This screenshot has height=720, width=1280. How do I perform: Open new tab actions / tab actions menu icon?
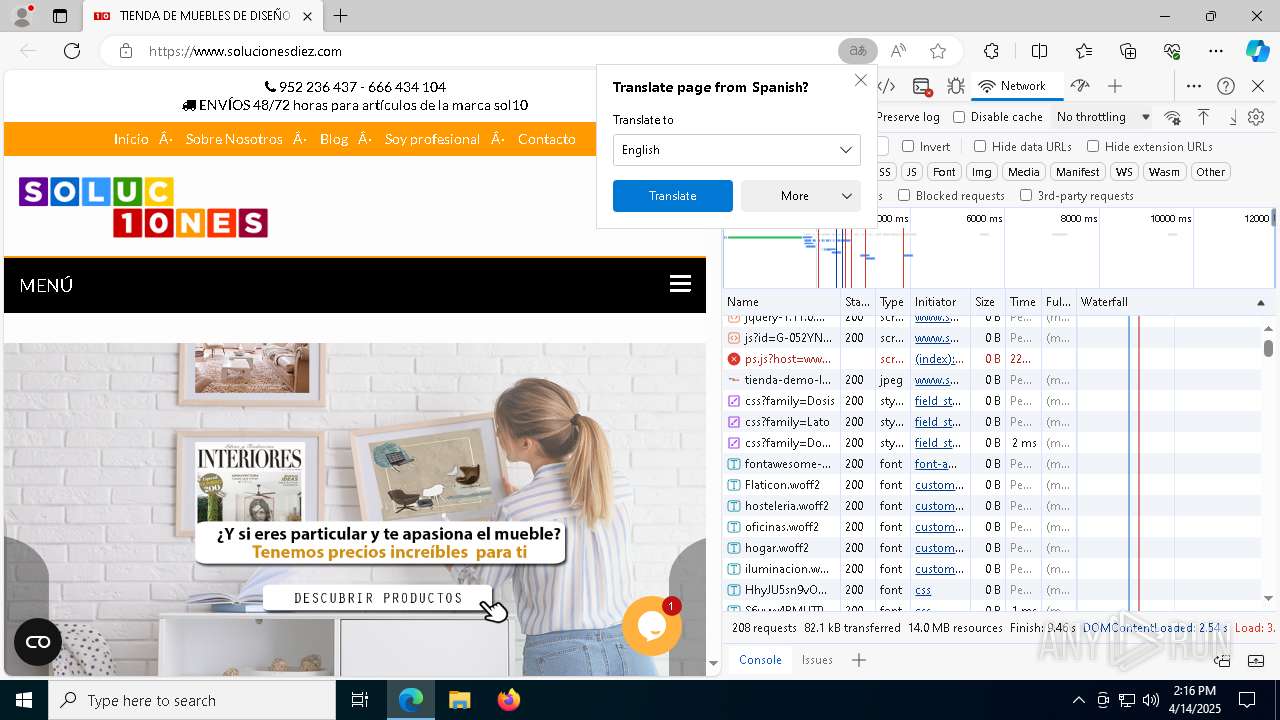point(59,16)
